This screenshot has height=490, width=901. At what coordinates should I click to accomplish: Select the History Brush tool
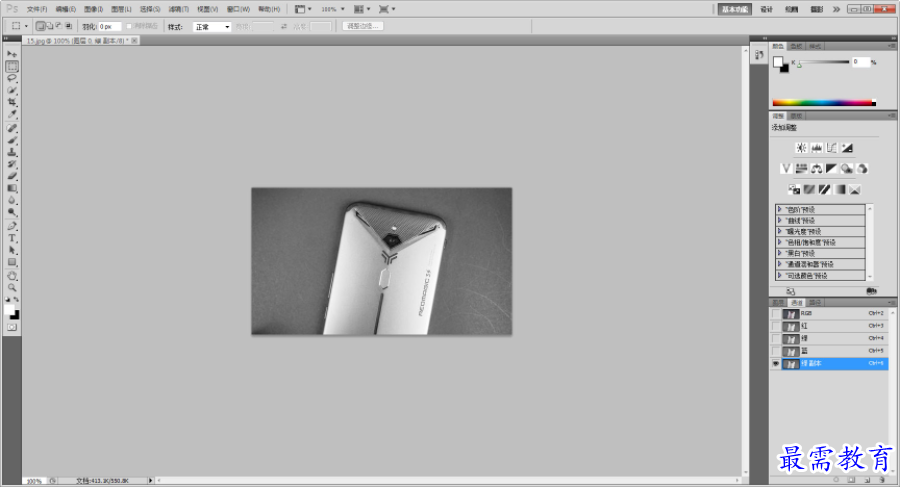pos(11,164)
